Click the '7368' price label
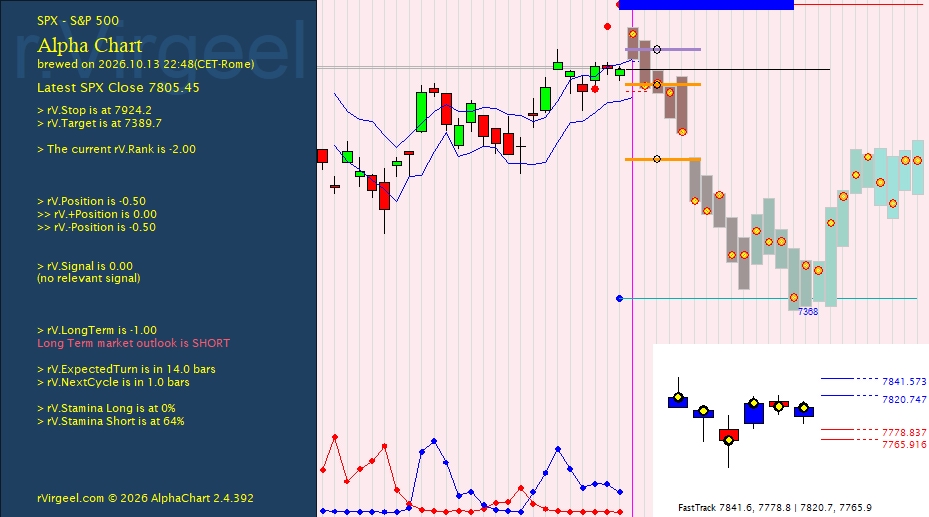 (808, 312)
